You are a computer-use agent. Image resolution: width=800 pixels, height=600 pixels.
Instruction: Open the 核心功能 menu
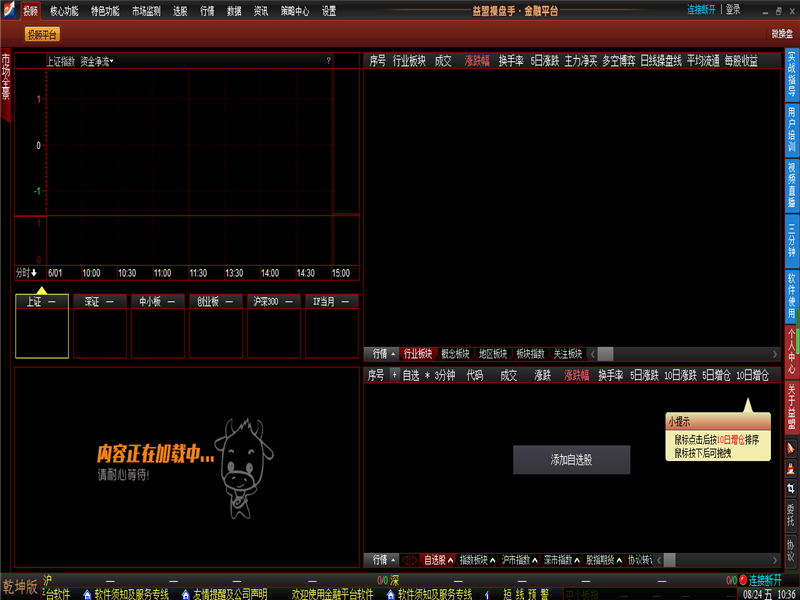click(64, 10)
